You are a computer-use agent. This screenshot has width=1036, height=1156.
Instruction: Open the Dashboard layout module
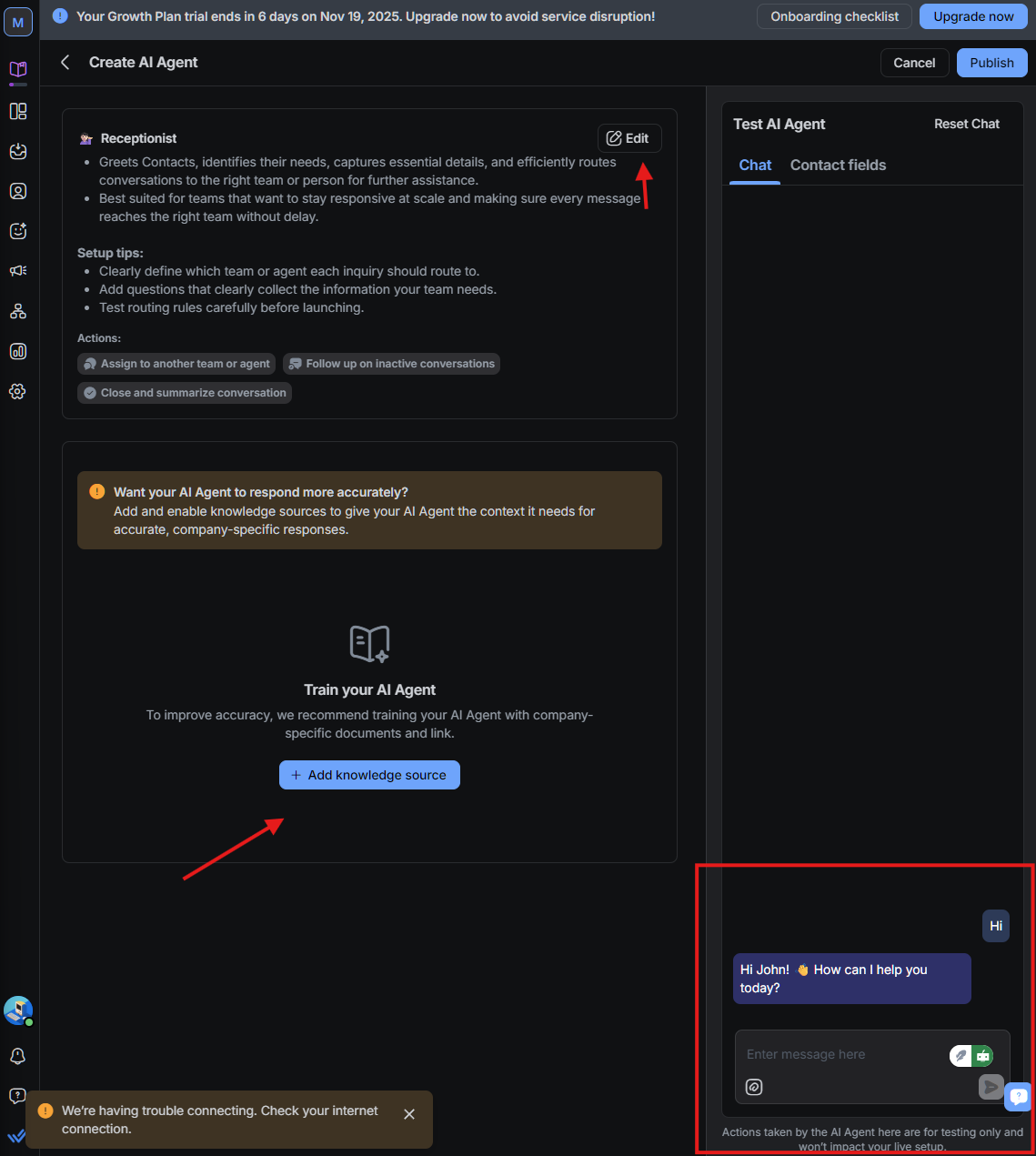tap(18, 111)
